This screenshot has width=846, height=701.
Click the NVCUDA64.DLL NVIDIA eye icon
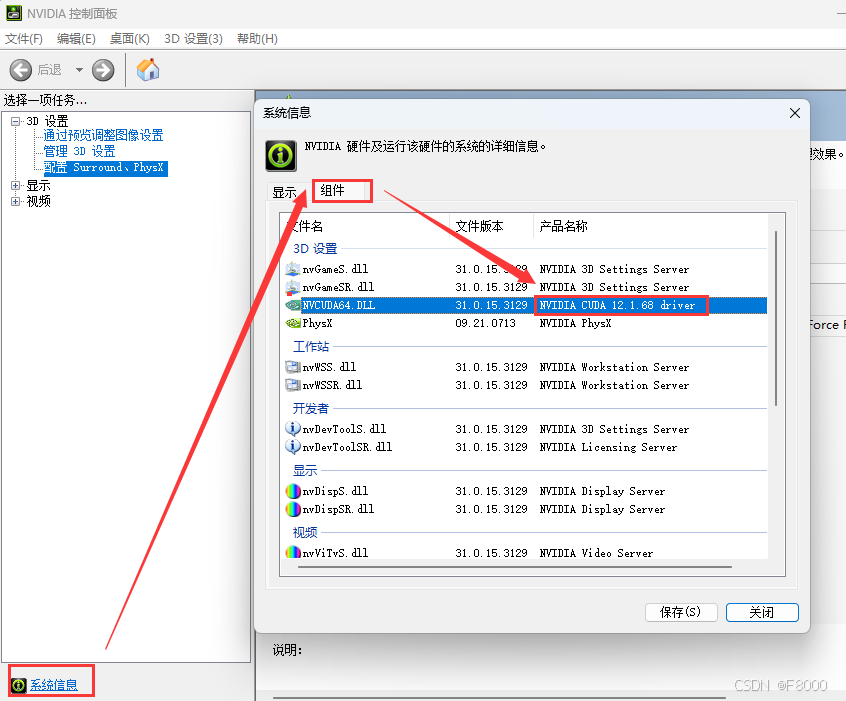pos(293,305)
